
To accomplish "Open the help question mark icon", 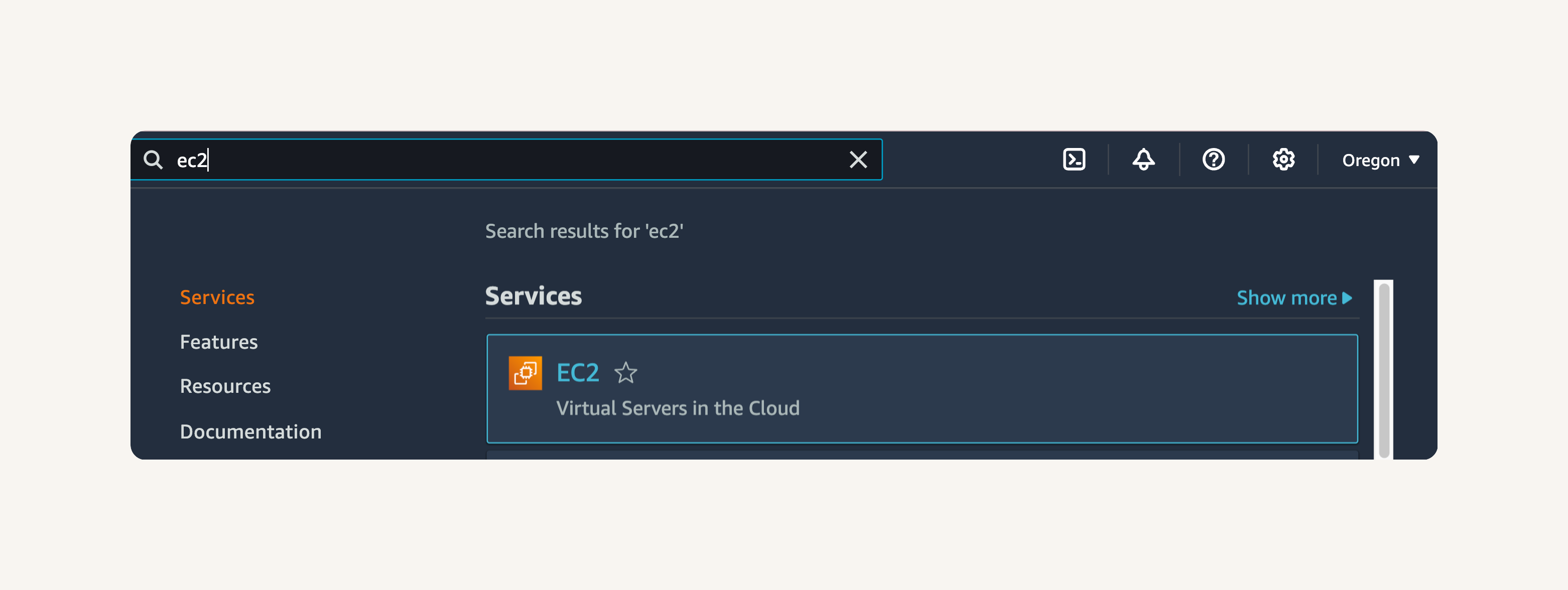I will 1213,160.
